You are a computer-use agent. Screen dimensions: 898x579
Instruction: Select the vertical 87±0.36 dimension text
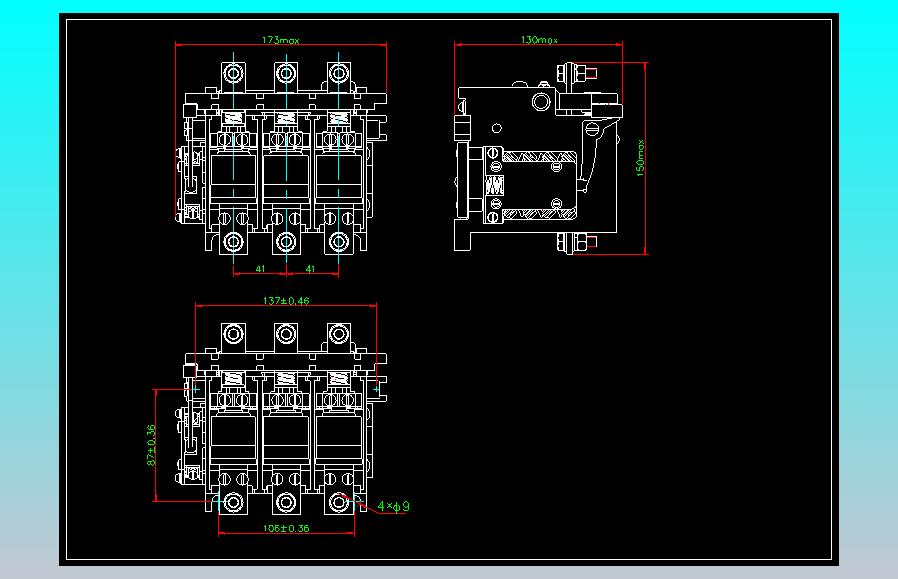[151, 445]
